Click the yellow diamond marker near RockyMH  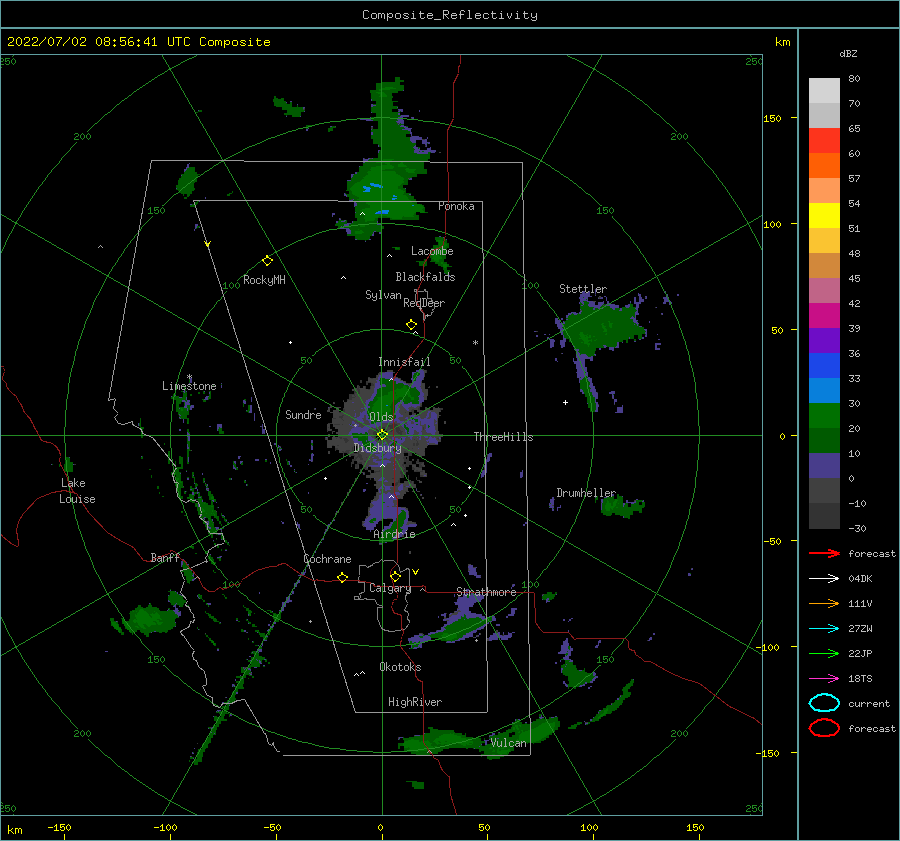(267, 261)
